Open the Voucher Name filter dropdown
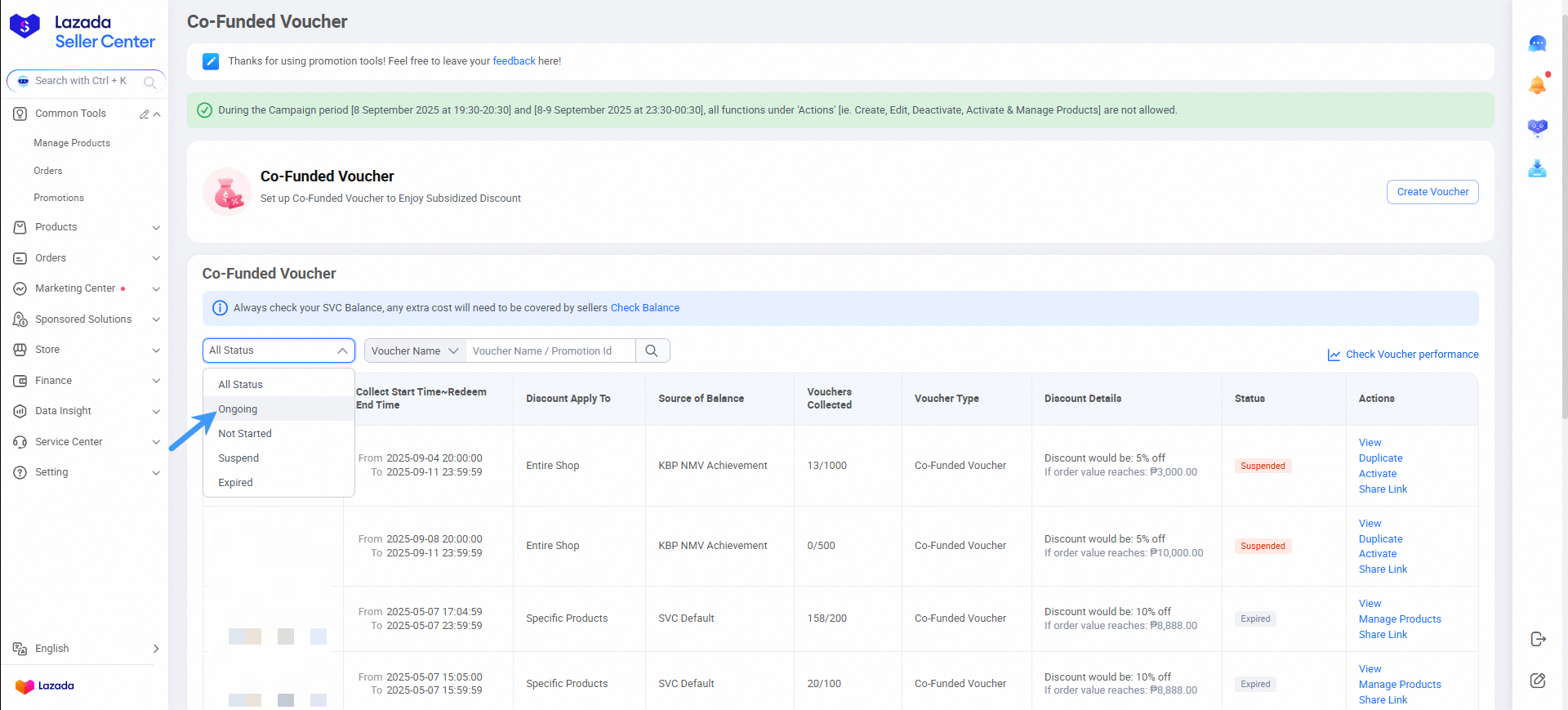 click(415, 351)
